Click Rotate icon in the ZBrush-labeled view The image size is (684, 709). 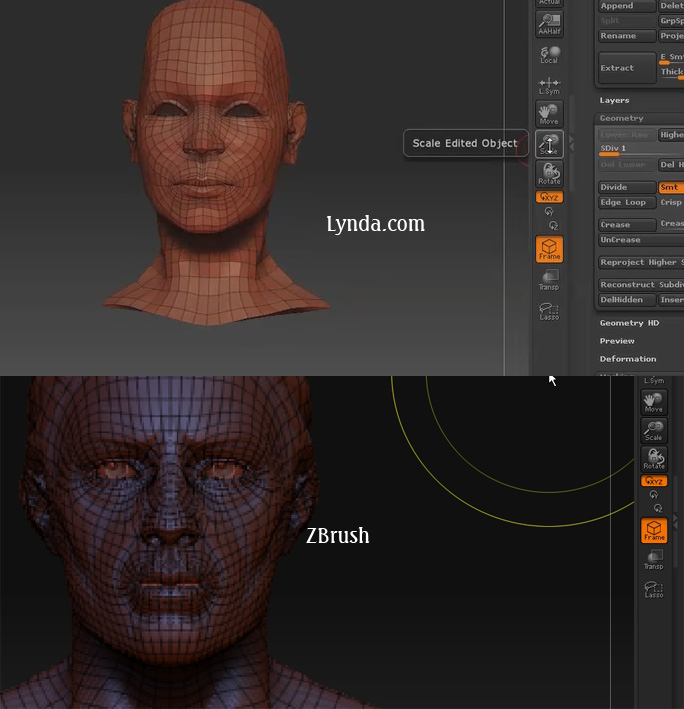653,459
